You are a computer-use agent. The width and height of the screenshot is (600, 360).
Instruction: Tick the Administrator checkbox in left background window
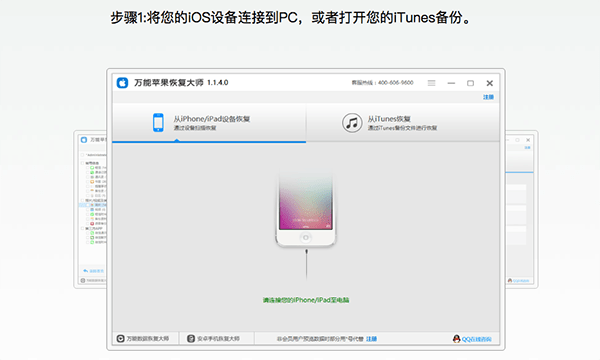(x=82, y=155)
